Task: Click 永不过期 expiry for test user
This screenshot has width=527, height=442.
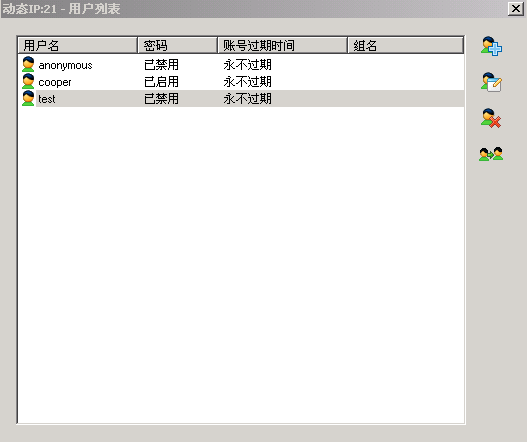Action: (247, 99)
